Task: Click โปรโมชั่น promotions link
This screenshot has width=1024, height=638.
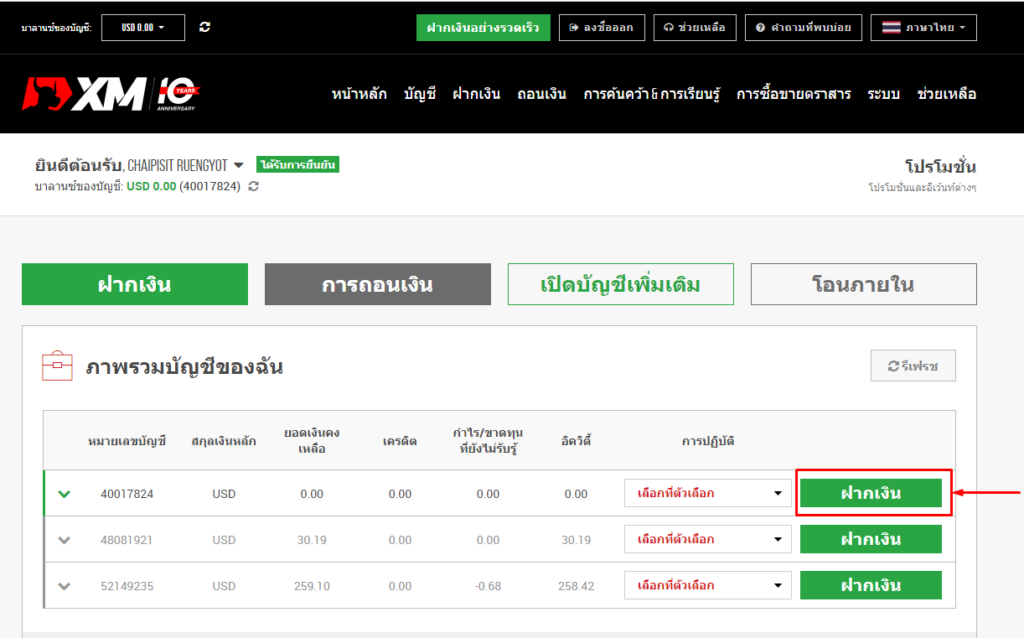Action: (x=939, y=167)
